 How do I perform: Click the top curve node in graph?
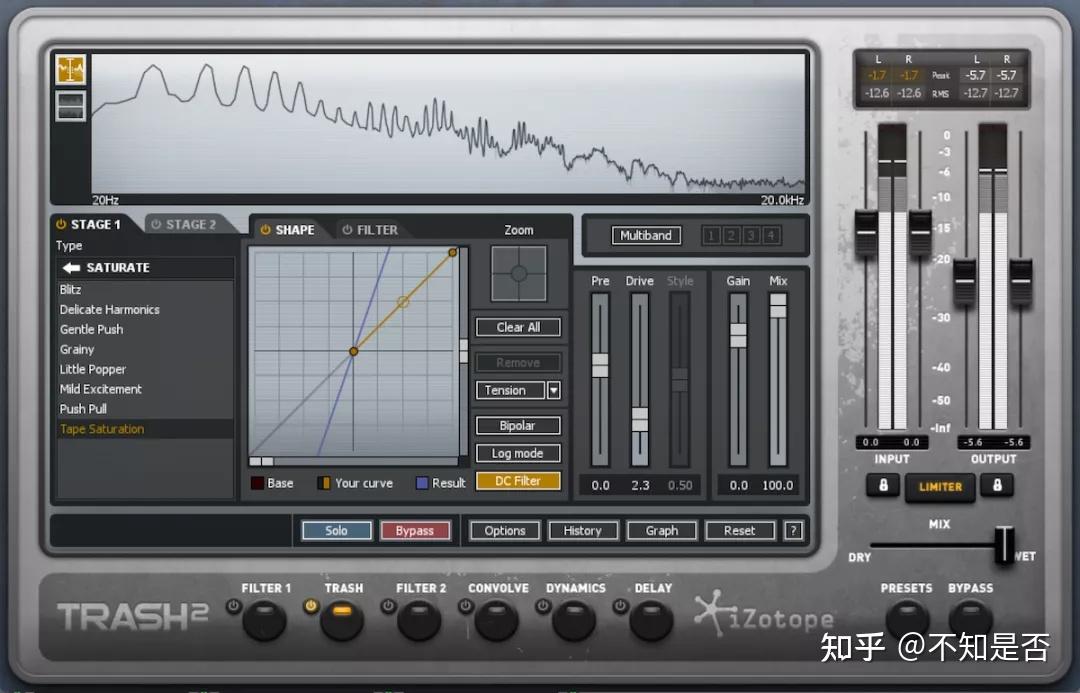tap(453, 253)
